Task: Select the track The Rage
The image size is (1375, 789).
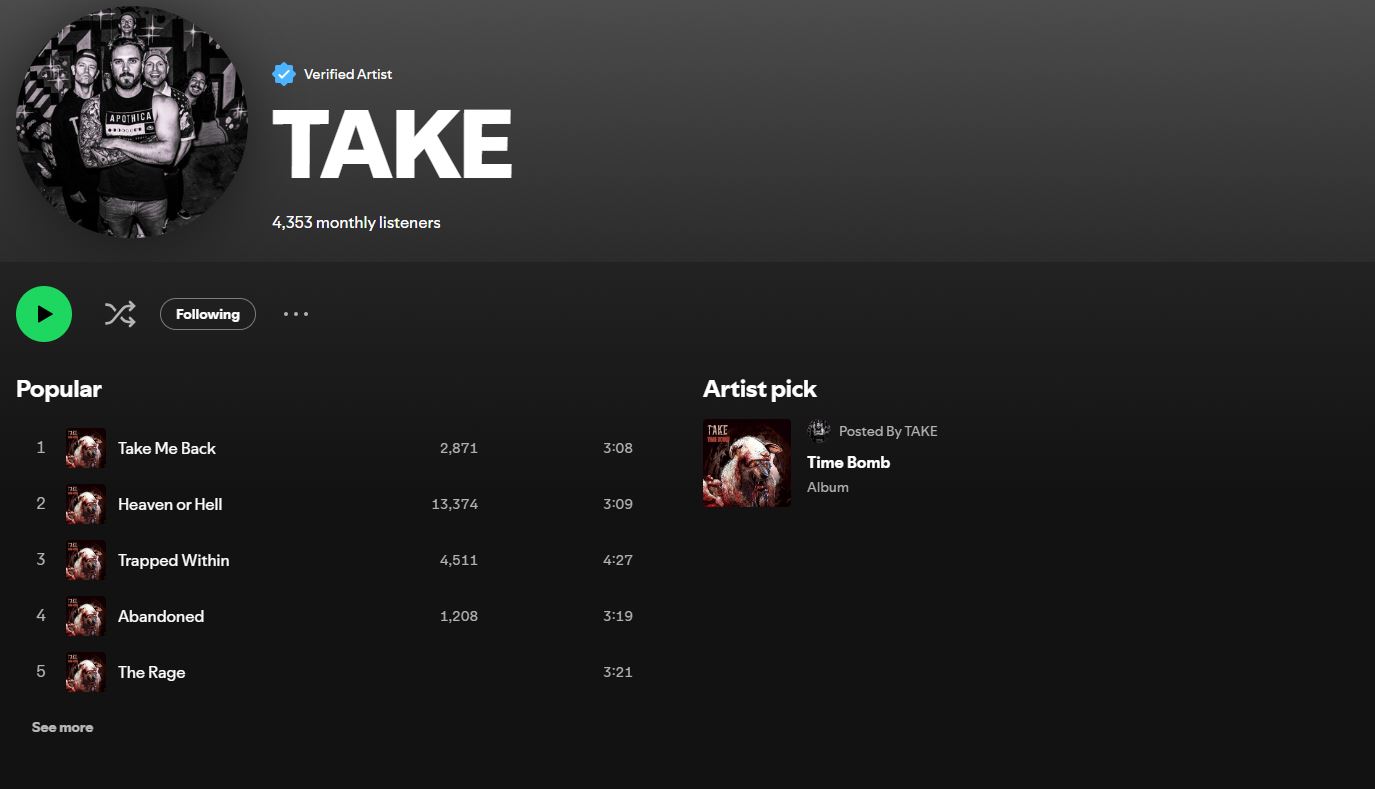Action: [152, 672]
